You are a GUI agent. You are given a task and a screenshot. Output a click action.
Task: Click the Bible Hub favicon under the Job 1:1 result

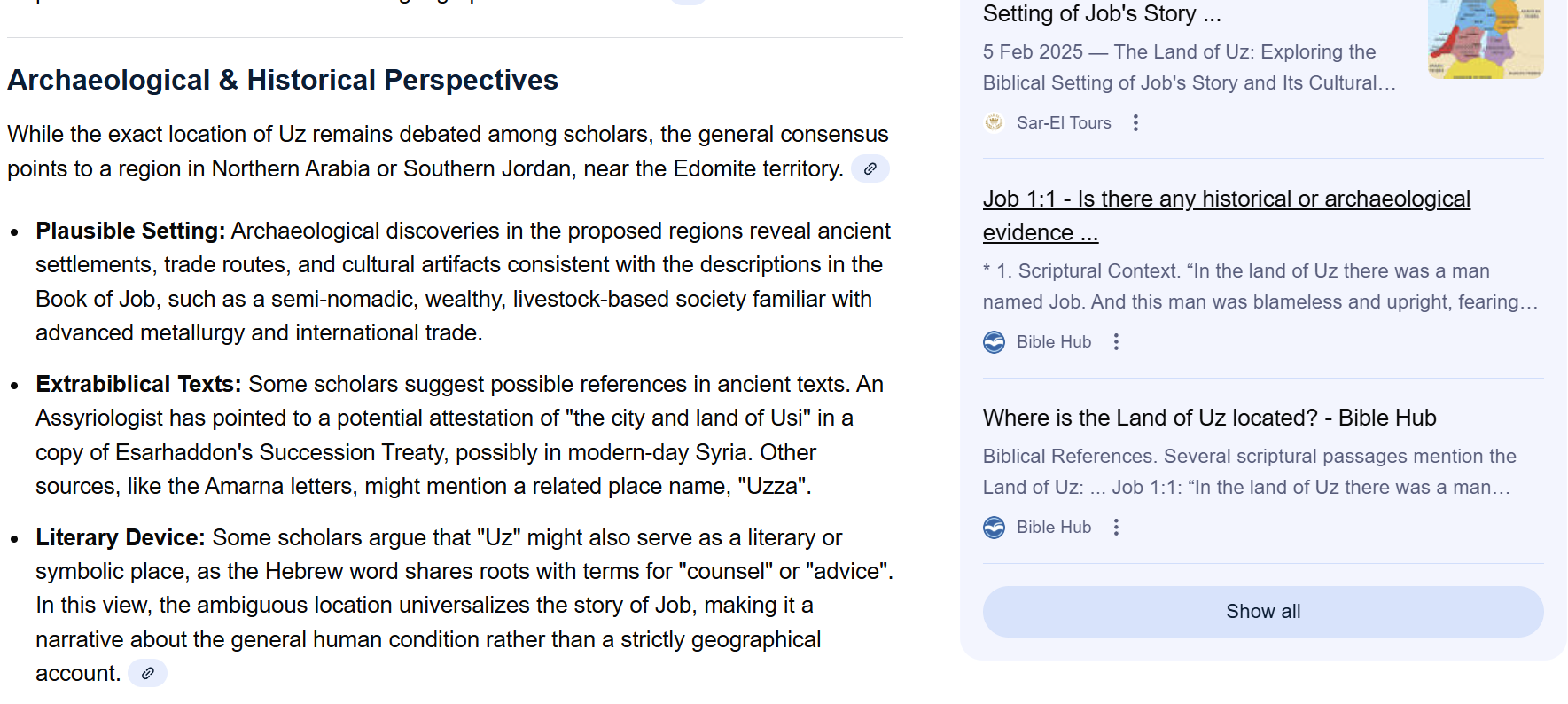coord(994,342)
